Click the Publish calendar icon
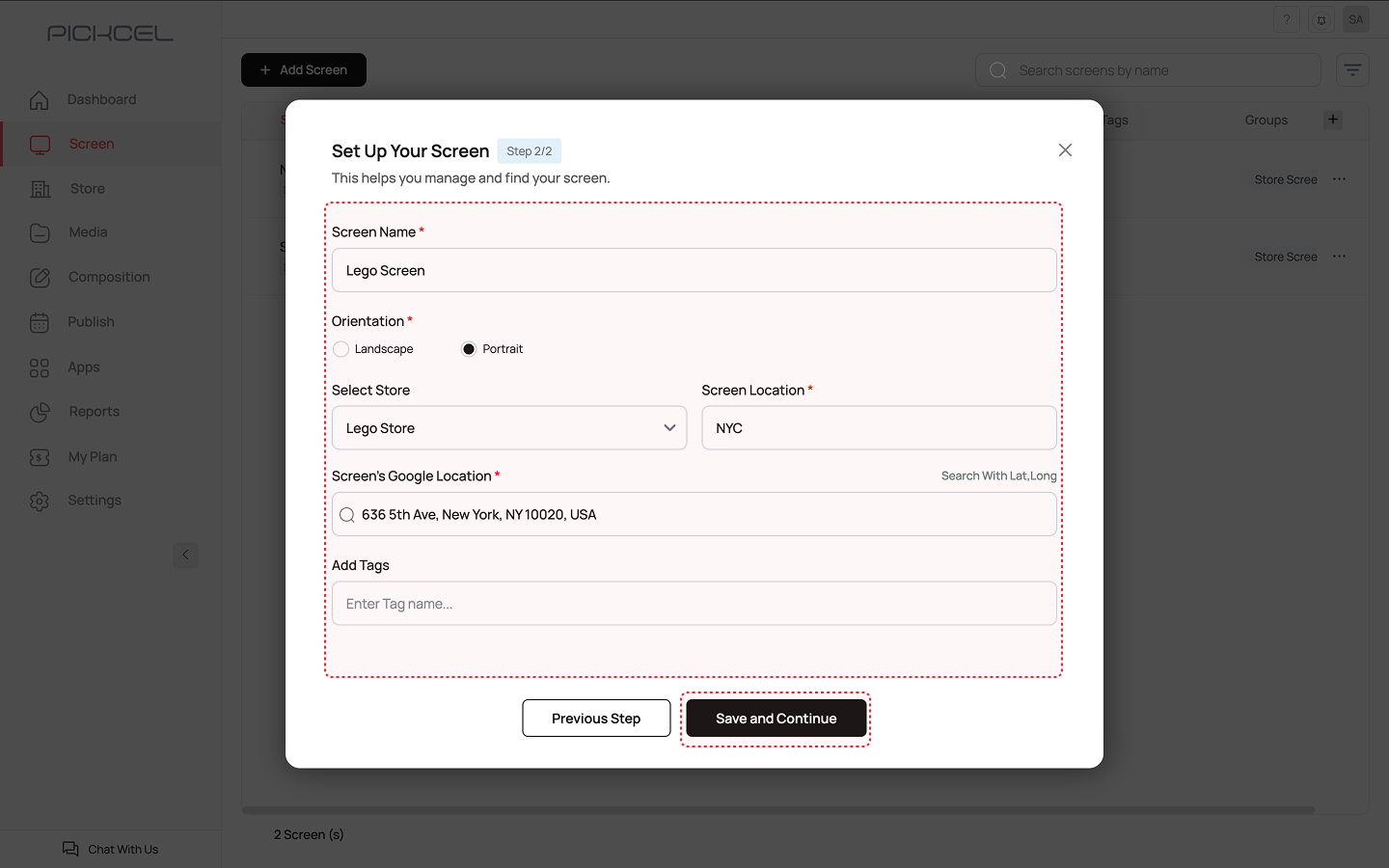 (x=40, y=322)
